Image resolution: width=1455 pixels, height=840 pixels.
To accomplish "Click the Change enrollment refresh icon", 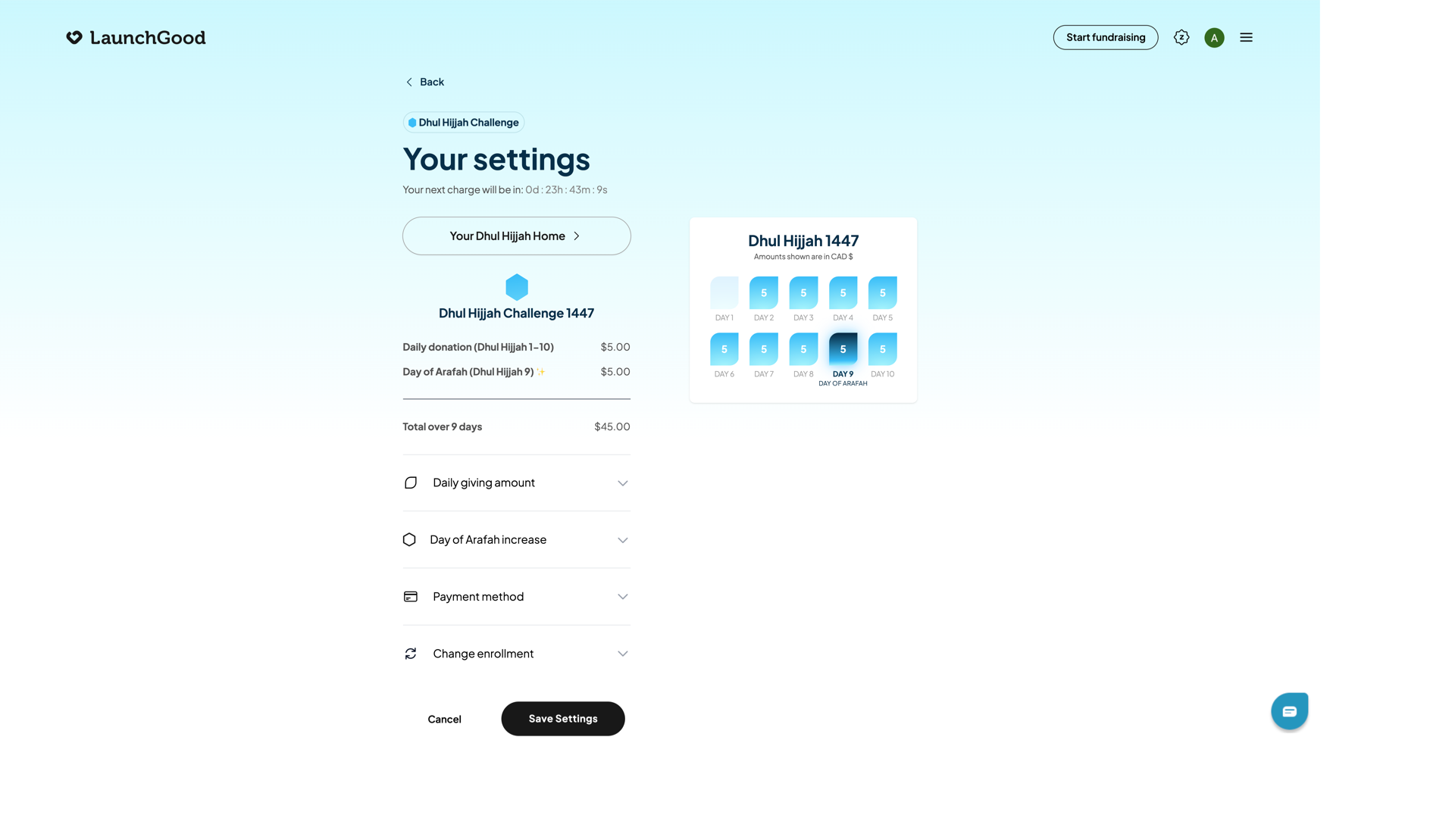I will [411, 654].
